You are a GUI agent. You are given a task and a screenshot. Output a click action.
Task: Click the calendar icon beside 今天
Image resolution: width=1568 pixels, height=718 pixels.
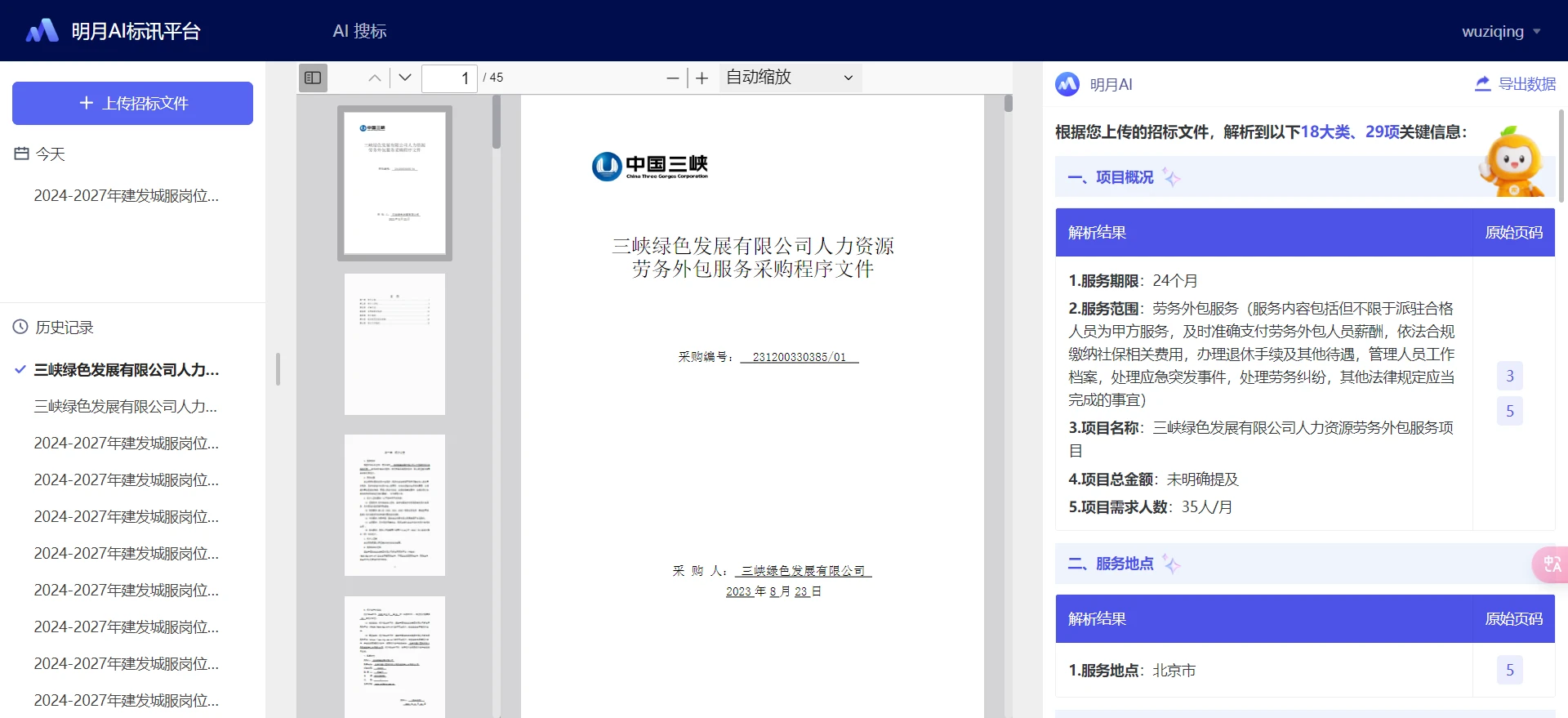(22, 154)
